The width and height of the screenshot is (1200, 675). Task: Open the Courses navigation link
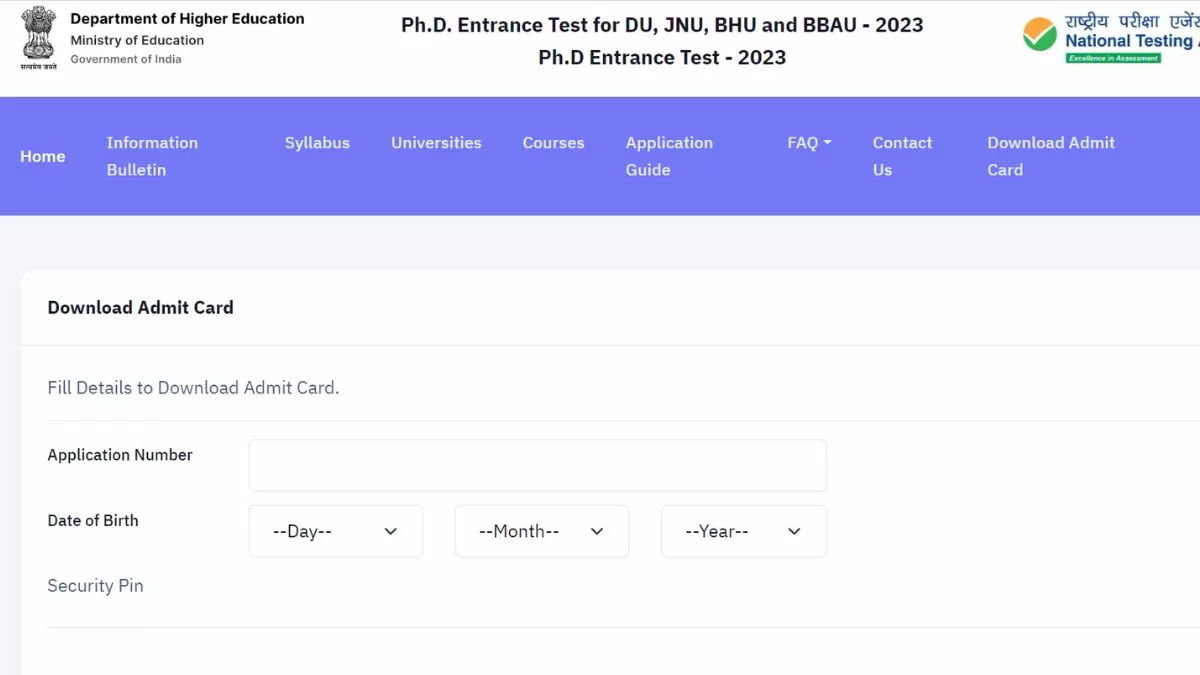(553, 143)
